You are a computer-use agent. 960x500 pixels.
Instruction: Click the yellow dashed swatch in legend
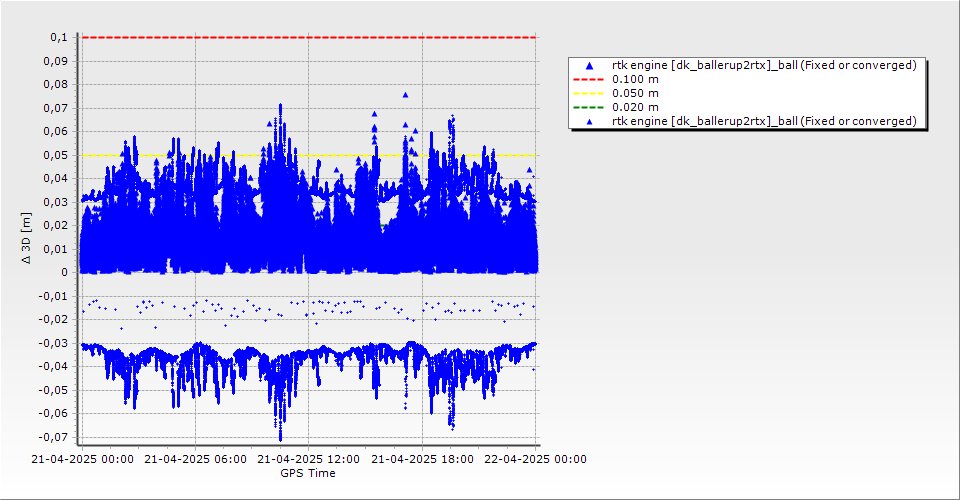coord(588,94)
